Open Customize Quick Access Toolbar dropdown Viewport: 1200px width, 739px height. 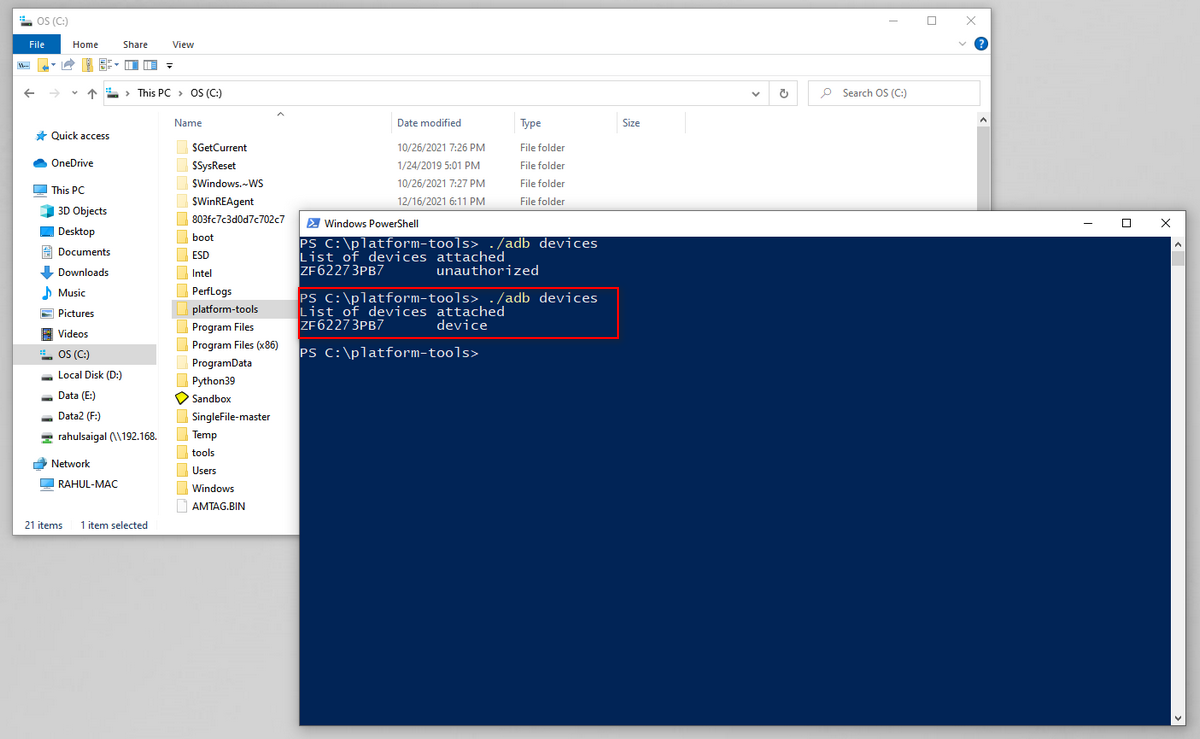tap(169, 66)
